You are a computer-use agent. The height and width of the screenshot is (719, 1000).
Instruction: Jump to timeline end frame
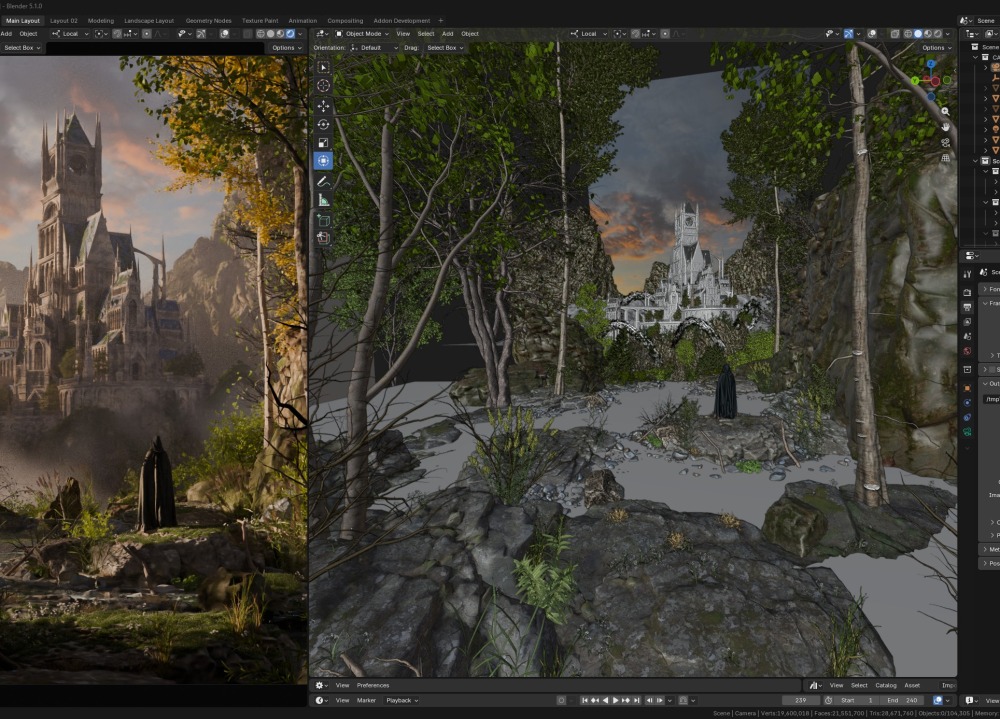point(636,700)
